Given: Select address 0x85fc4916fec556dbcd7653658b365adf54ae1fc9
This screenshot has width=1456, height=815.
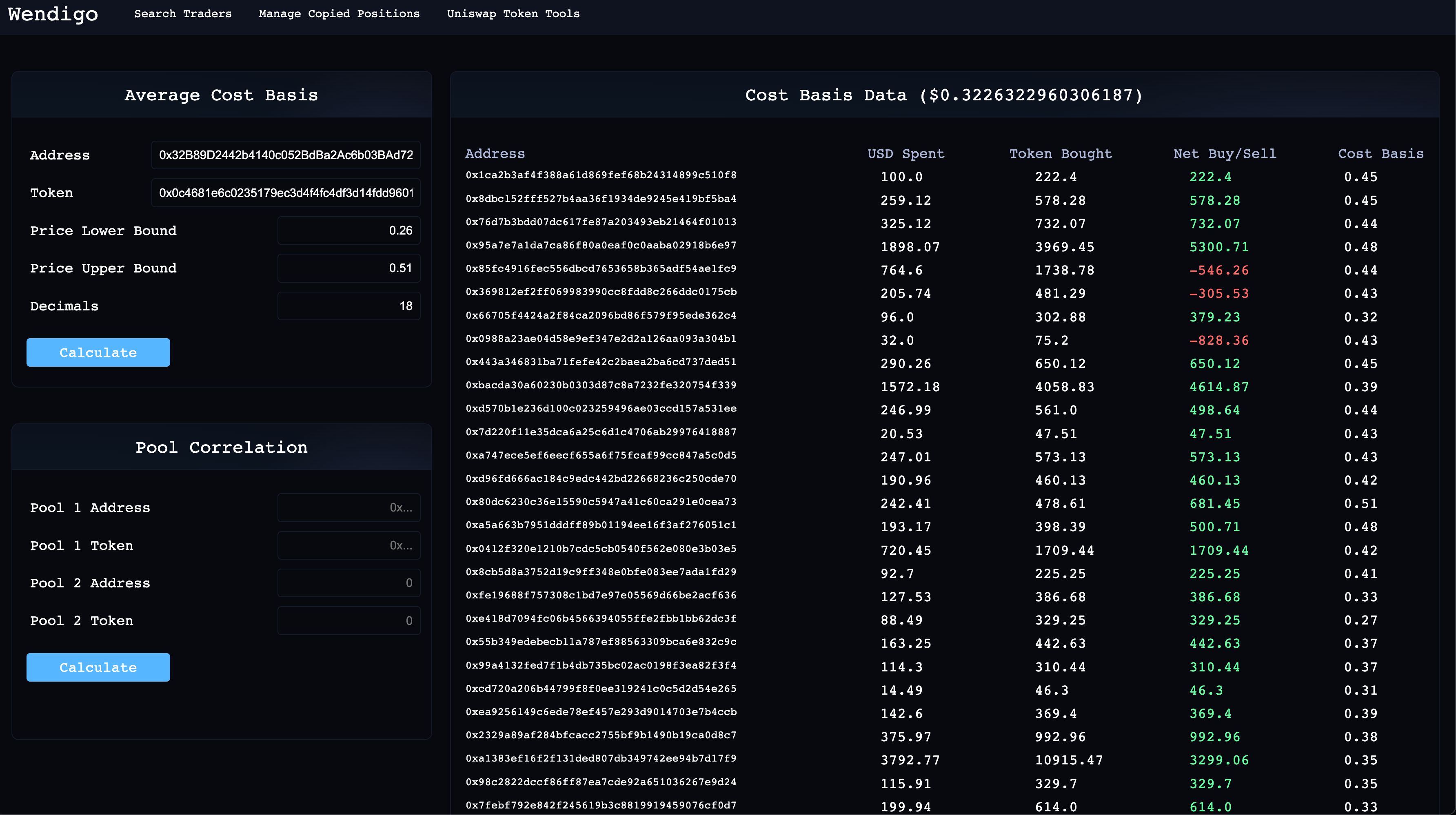Looking at the screenshot, I should pyautogui.click(x=601, y=268).
